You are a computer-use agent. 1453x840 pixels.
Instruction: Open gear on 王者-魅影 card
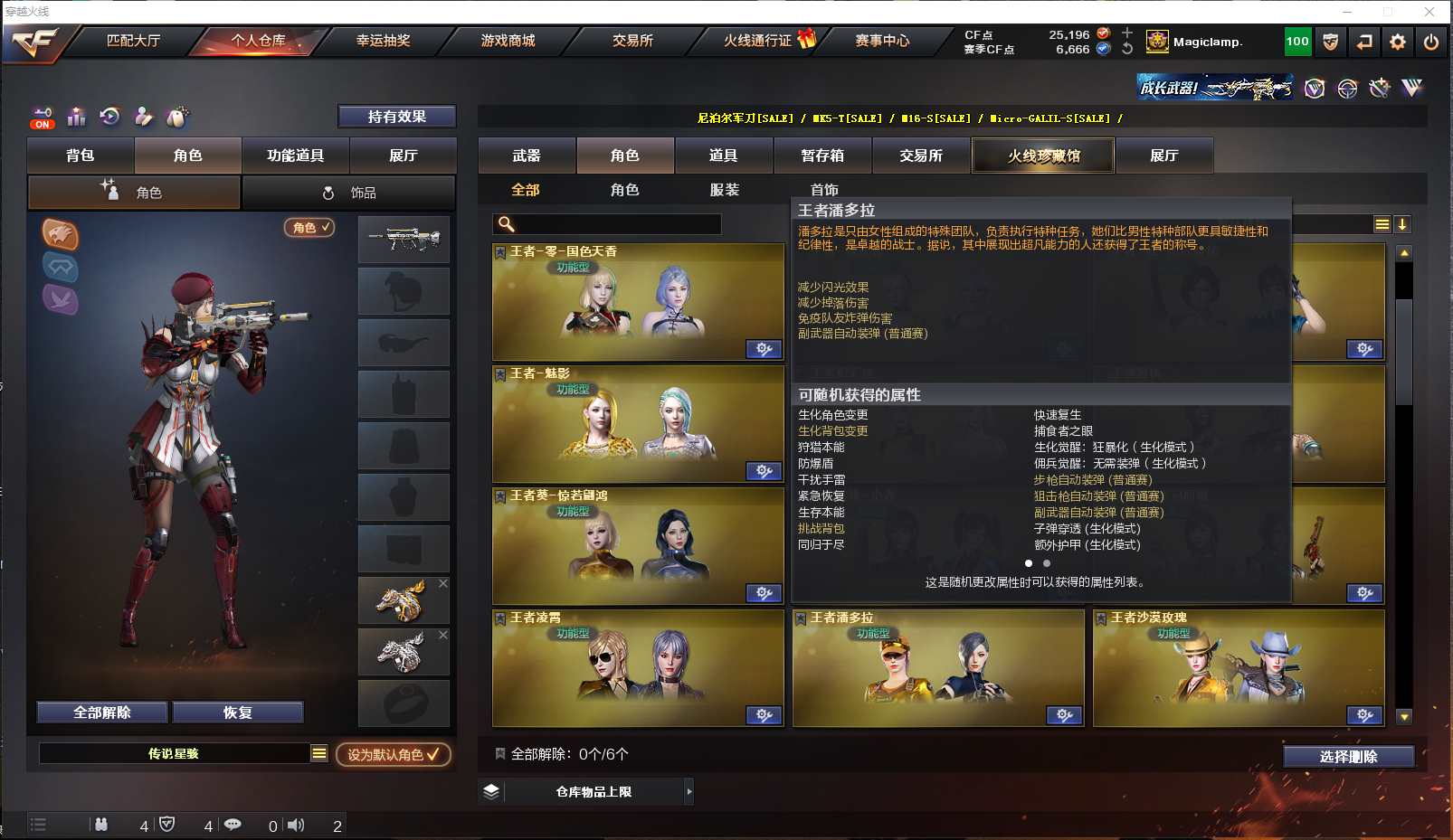tap(764, 471)
